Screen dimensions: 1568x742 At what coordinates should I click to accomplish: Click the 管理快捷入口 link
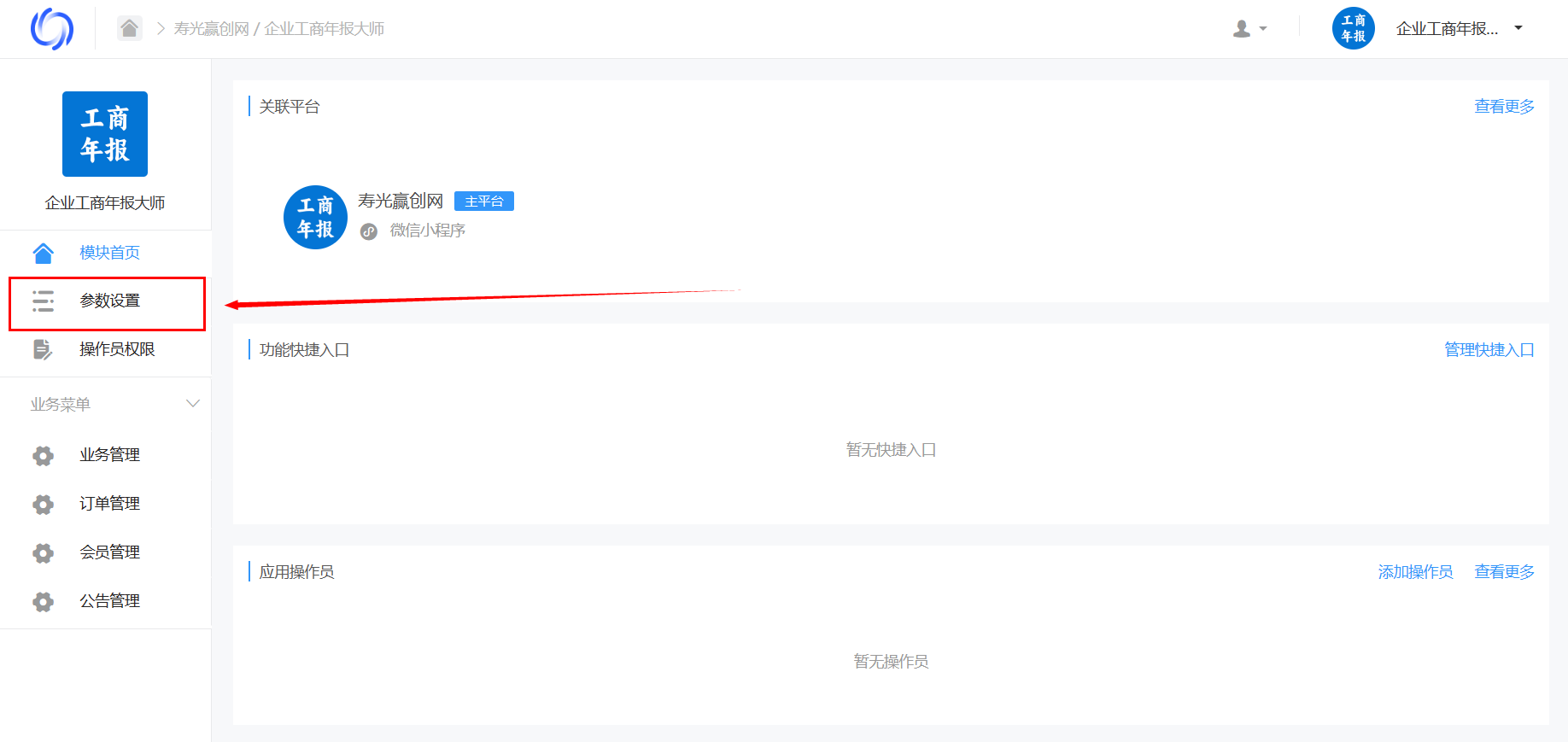pyautogui.click(x=1489, y=350)
